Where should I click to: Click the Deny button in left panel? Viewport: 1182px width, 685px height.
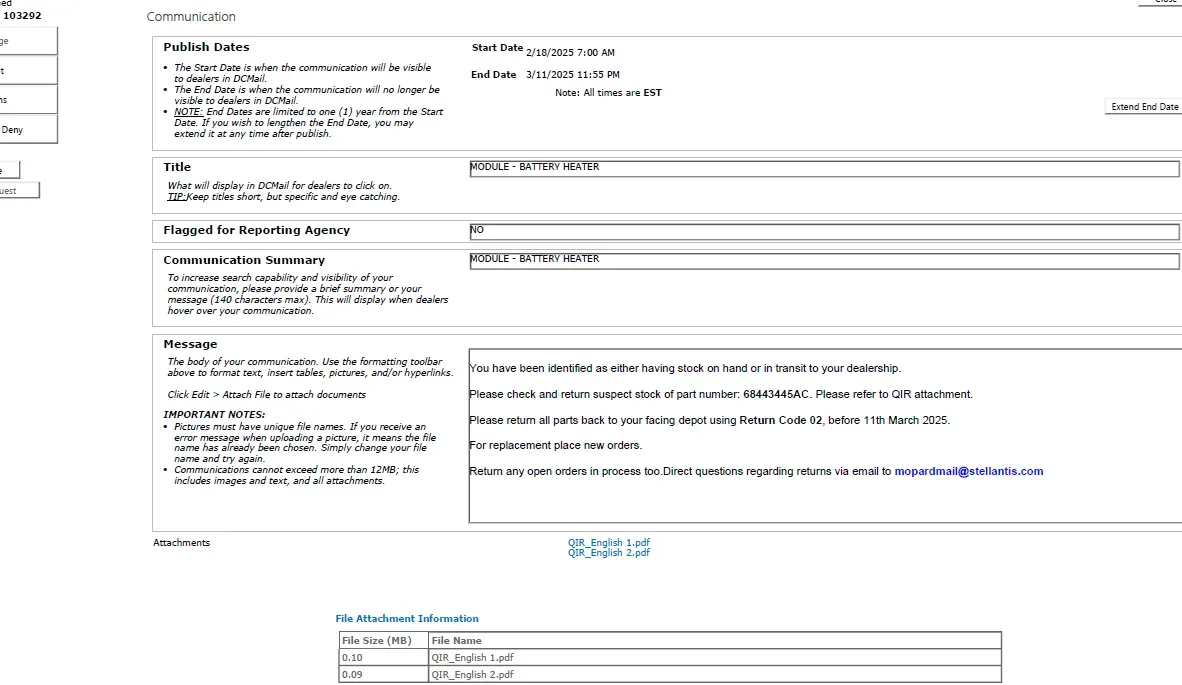click(x=28, y=130)
